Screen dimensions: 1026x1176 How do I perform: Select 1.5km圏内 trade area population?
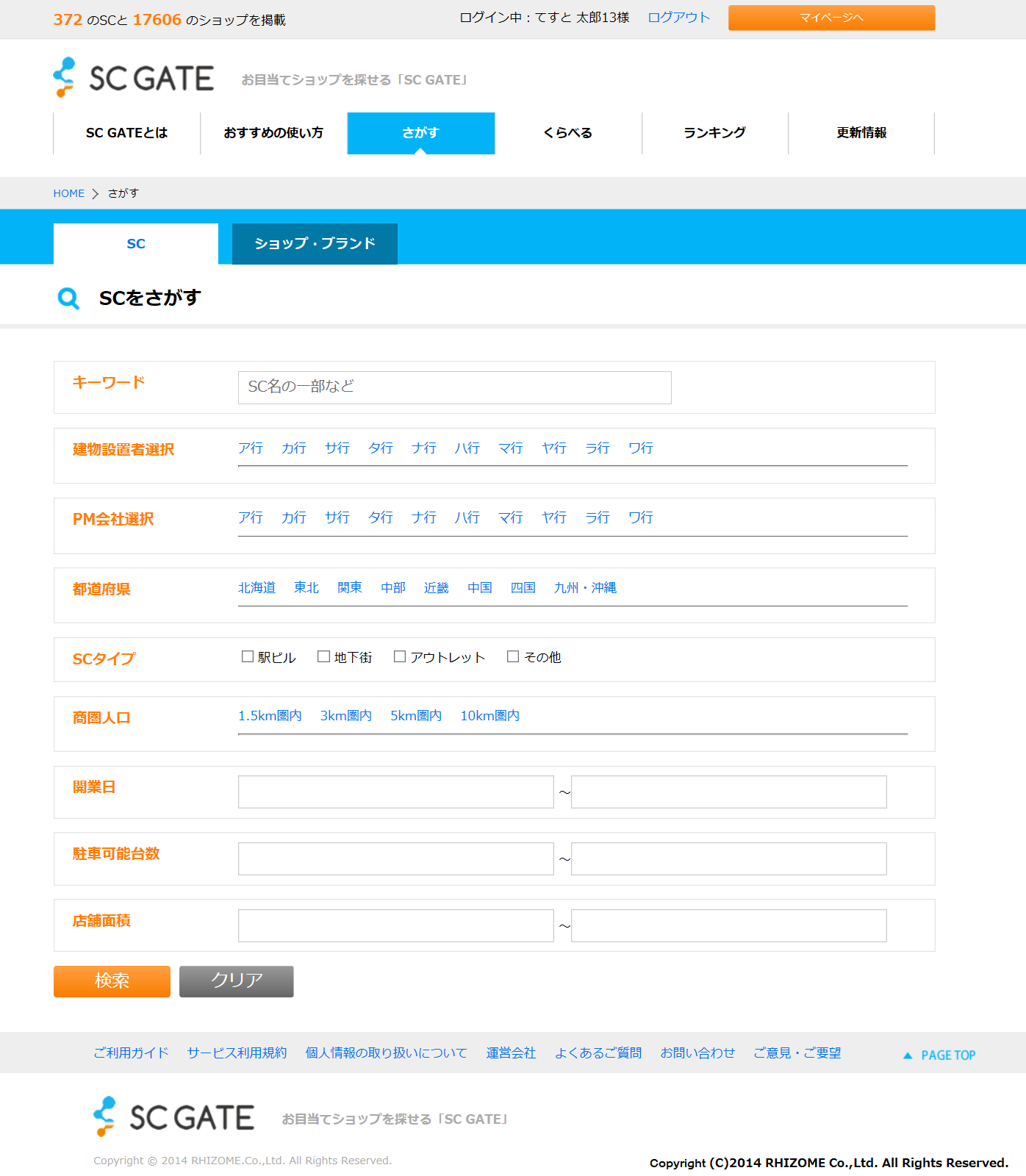click(x=270, y=715)
